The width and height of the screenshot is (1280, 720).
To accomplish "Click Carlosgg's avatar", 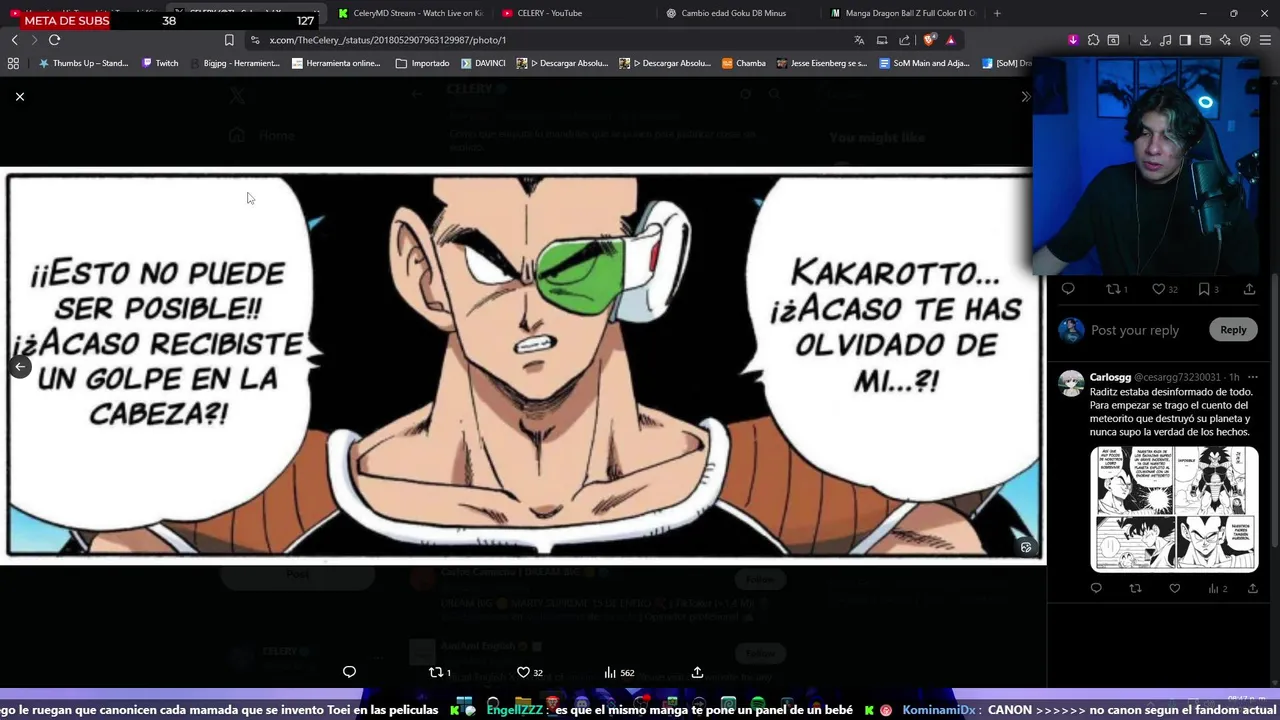I will click(x=1071, y=383).
